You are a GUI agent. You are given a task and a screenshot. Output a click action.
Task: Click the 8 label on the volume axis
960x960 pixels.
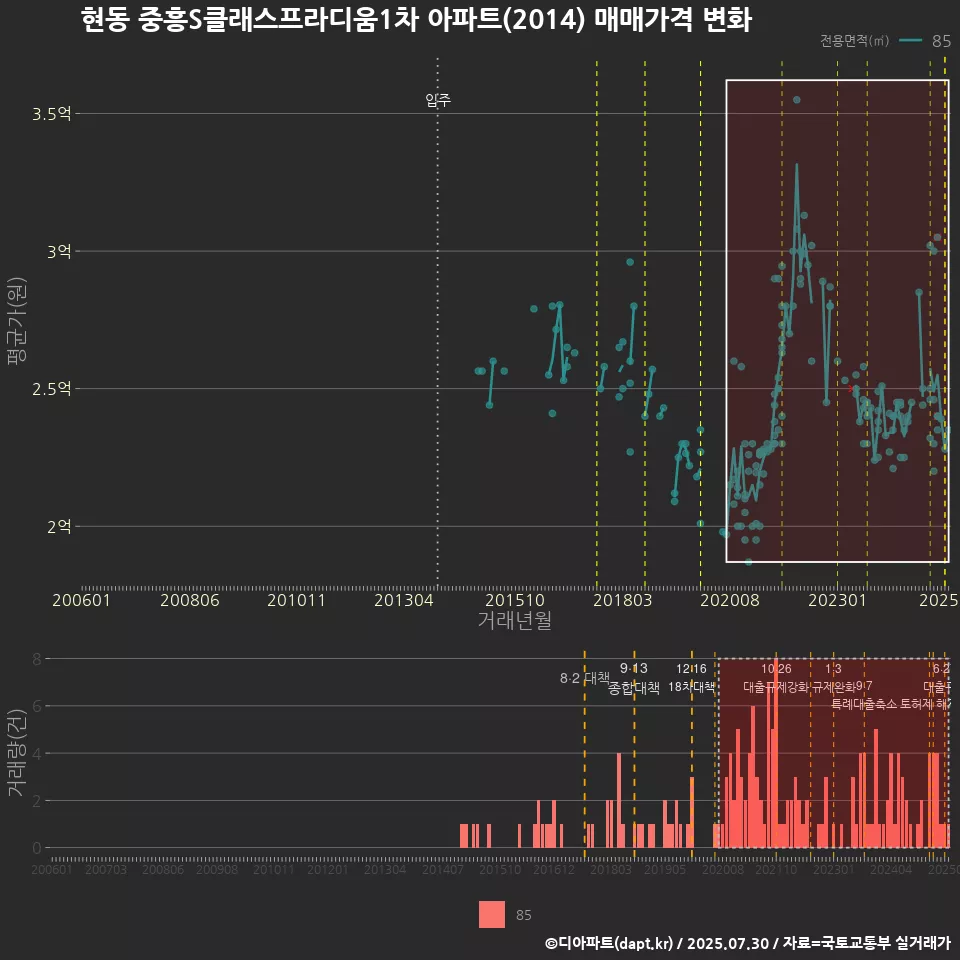point(37,659)
